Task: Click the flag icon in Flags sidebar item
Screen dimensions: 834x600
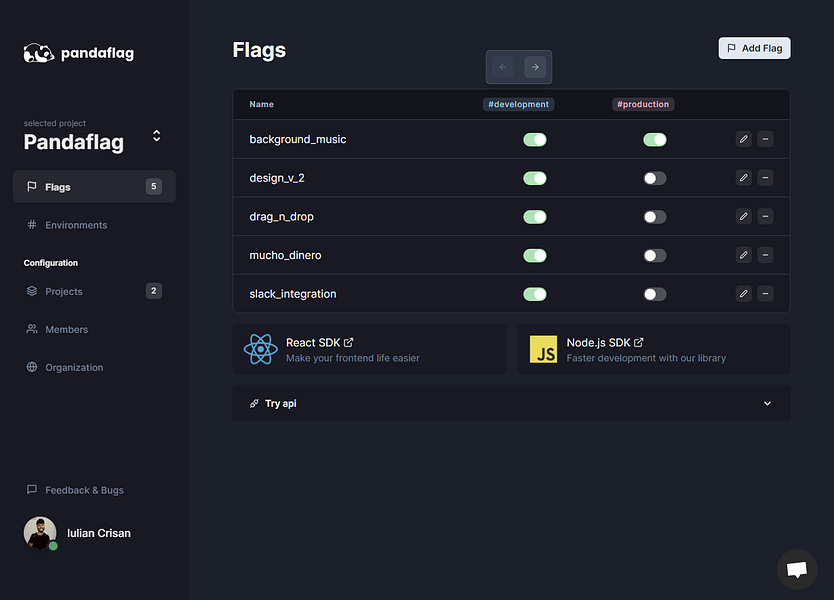Action: click(32, 186)
